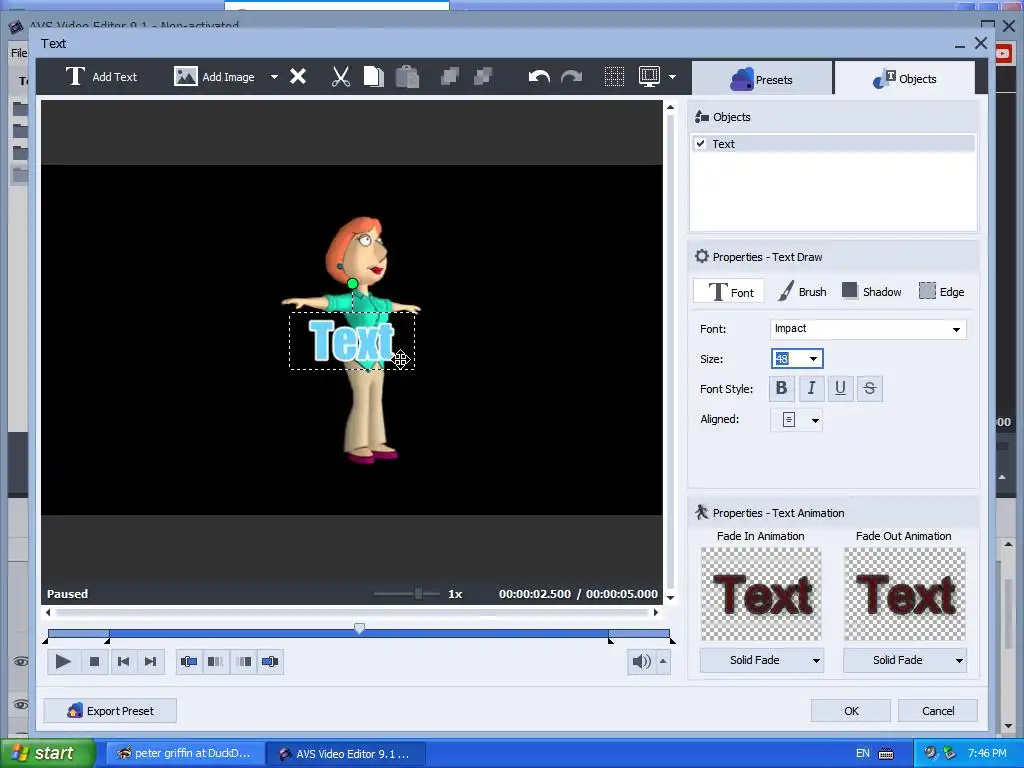
Task: Click the preview monitor icon
Action: pyautogui.click(x=649, y=76)
